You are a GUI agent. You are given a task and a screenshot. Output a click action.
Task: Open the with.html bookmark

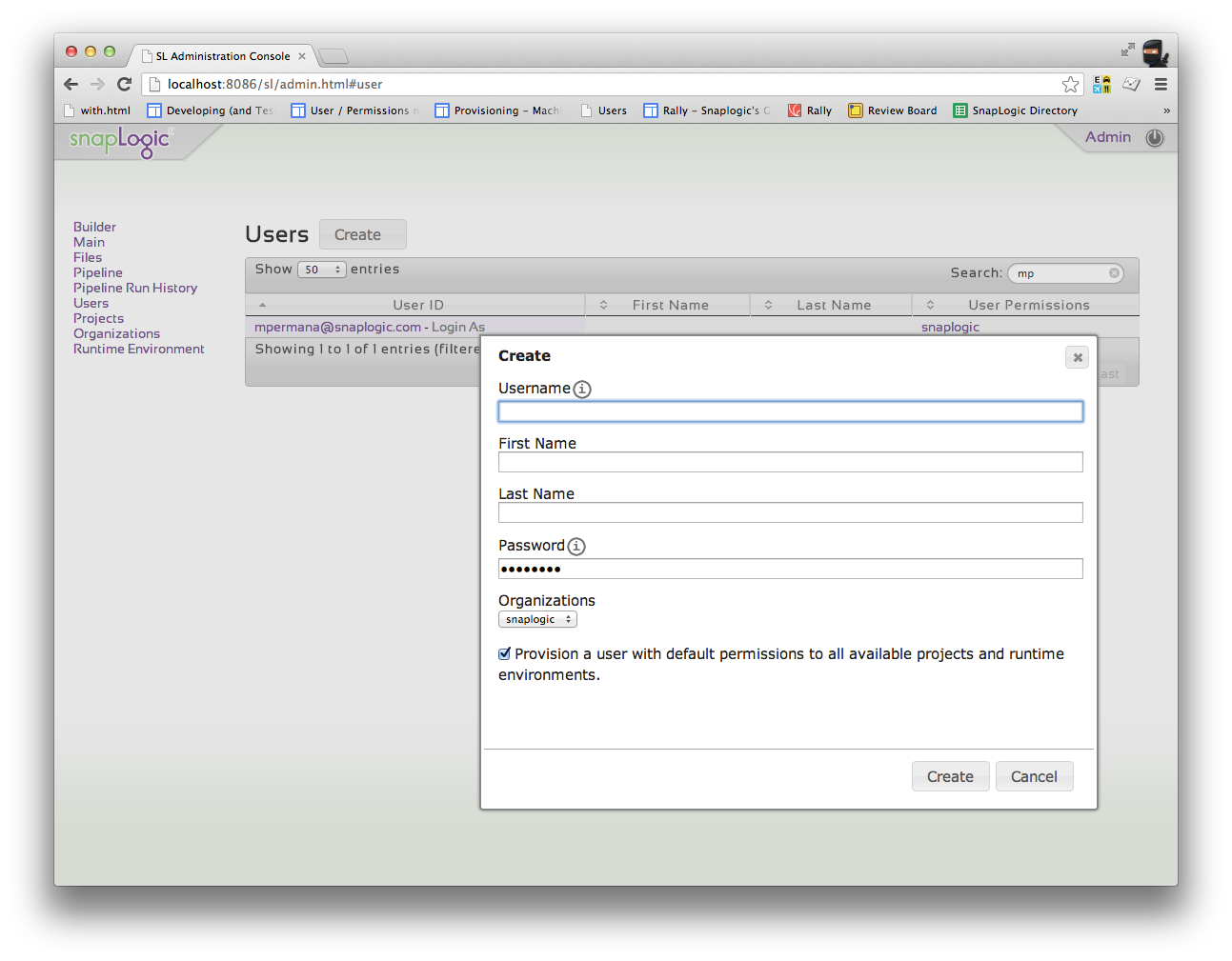click(x=97, y=110)
